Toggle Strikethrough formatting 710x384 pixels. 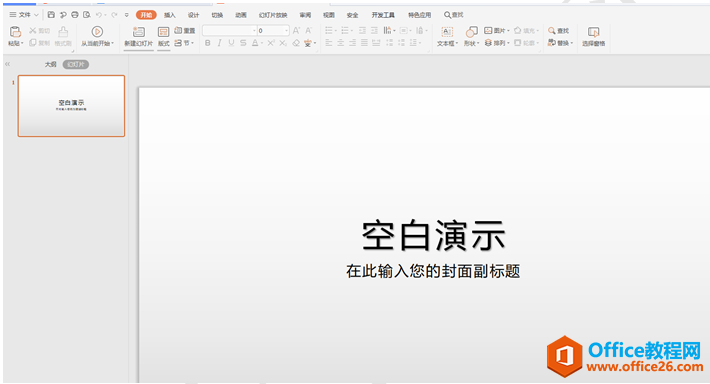point(243,43)
